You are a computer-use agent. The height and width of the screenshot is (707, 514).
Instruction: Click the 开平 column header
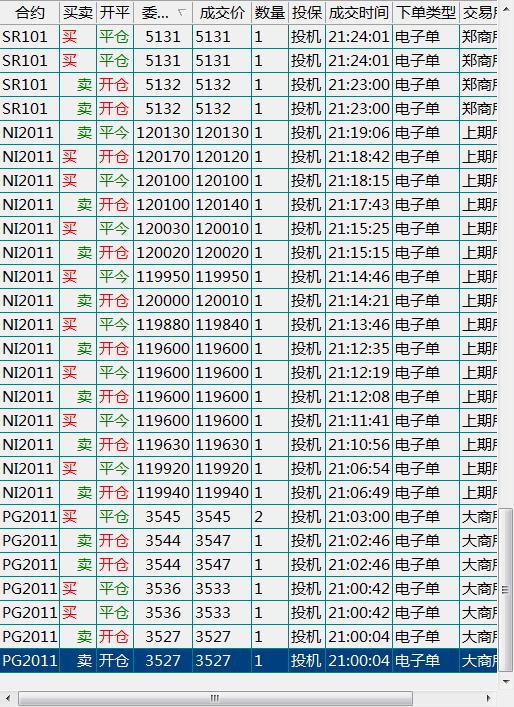115,13
